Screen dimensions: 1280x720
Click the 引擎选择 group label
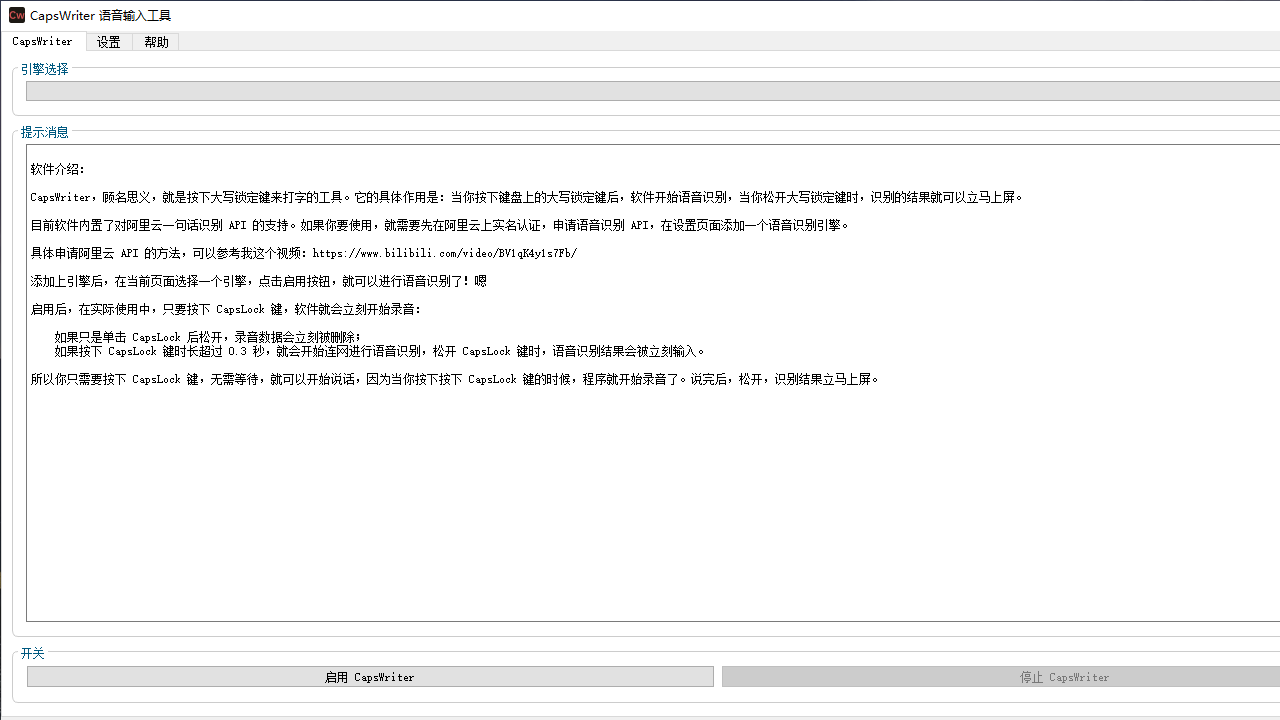(45, 69)
